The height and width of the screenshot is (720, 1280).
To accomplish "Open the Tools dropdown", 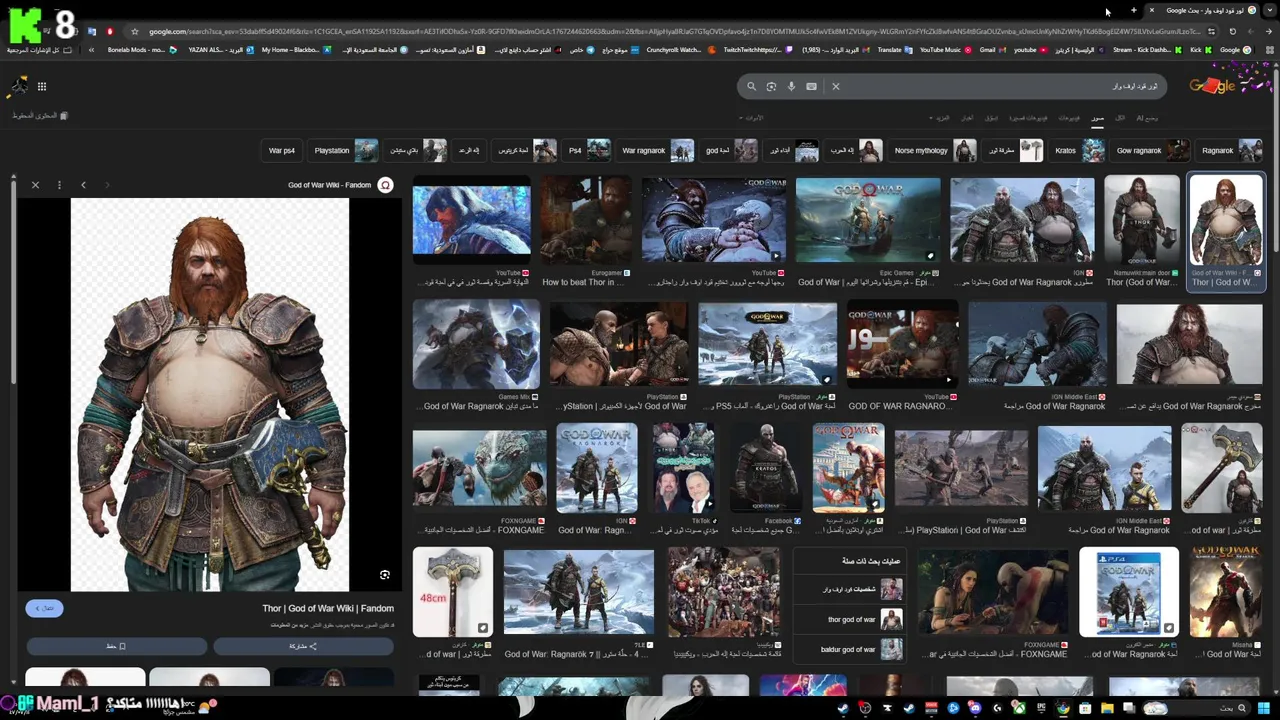I will point(751,118).
